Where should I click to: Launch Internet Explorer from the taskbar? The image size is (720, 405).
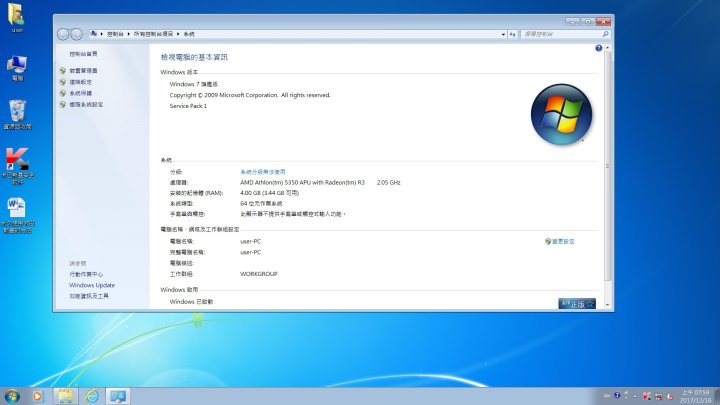(x=91, y=396)
